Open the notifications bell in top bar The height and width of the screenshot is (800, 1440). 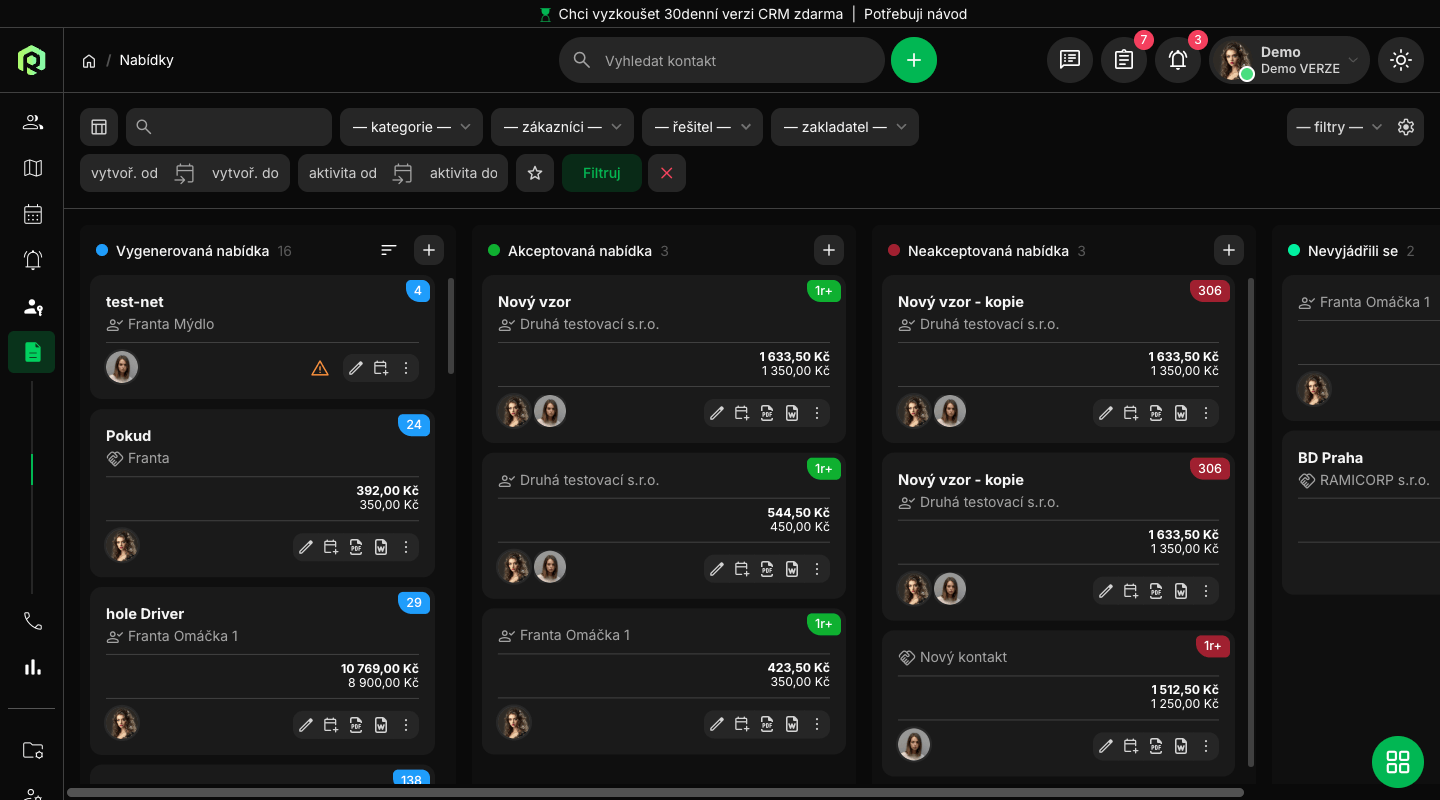[x=1178, y=60]
